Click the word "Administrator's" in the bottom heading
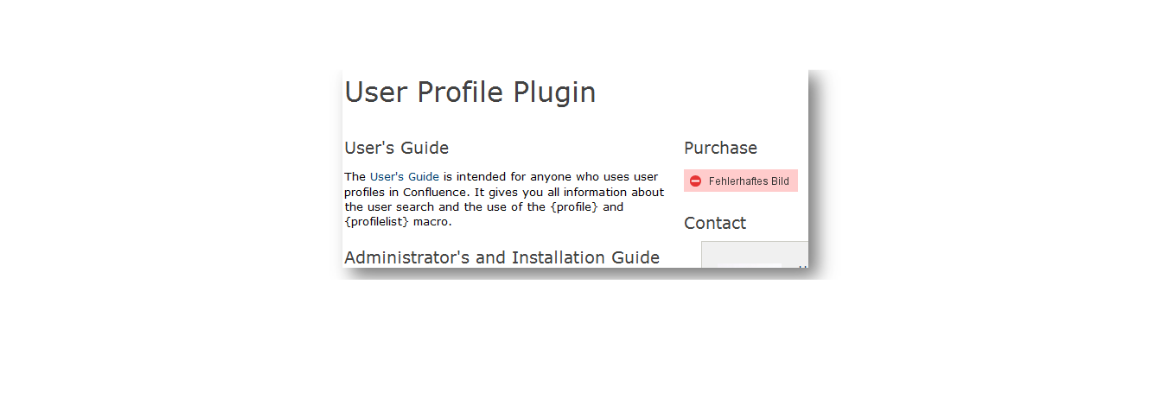 [x=407, y=258]
